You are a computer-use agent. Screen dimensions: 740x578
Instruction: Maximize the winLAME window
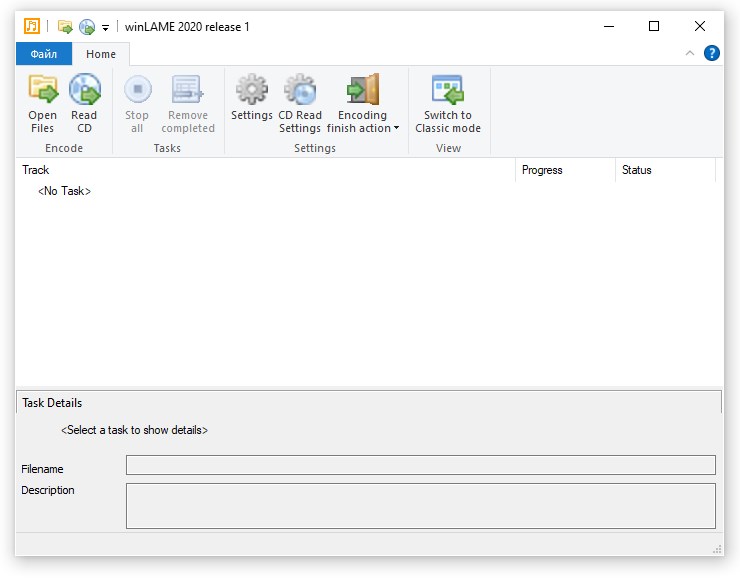point(654,26)
